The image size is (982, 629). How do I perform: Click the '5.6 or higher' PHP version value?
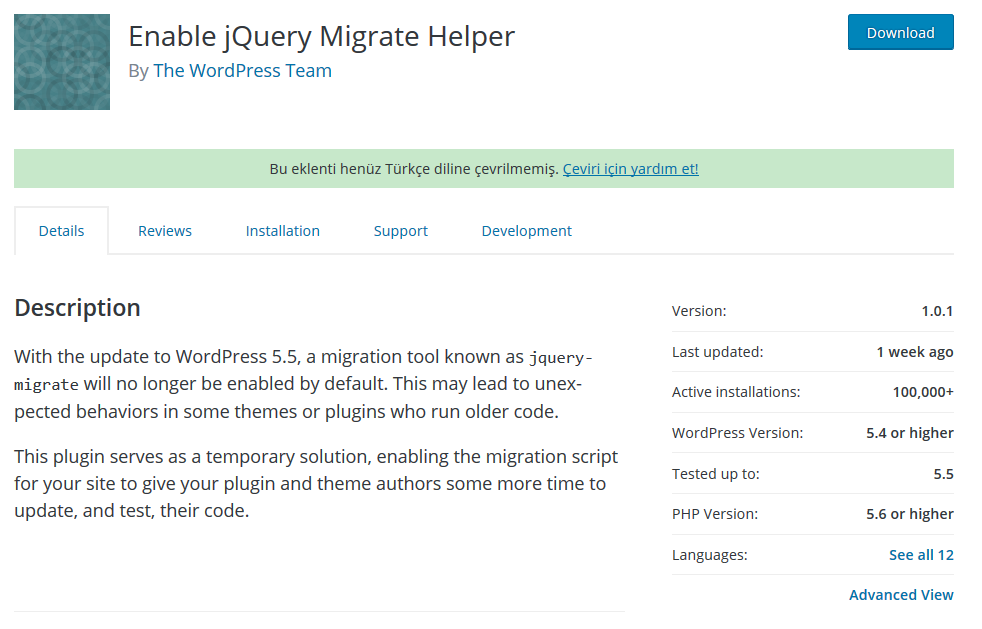(x=910, y=514)
